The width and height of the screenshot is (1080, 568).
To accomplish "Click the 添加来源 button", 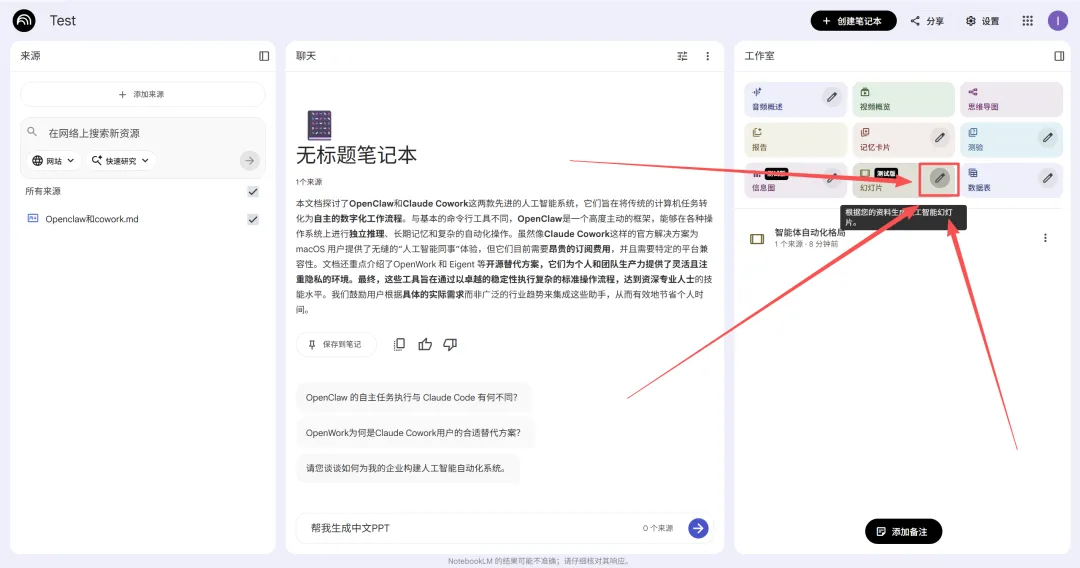I will coord(143,94).
